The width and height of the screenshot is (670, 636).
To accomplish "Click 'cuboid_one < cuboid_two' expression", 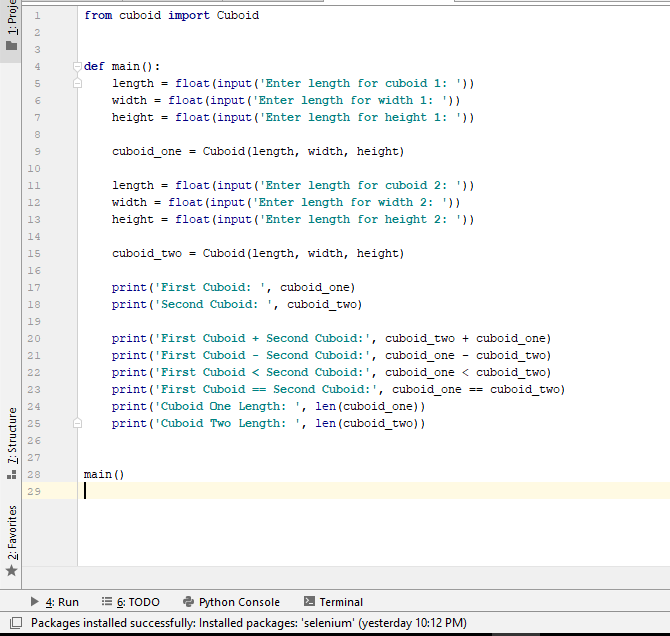I will [x=465, y=373].
